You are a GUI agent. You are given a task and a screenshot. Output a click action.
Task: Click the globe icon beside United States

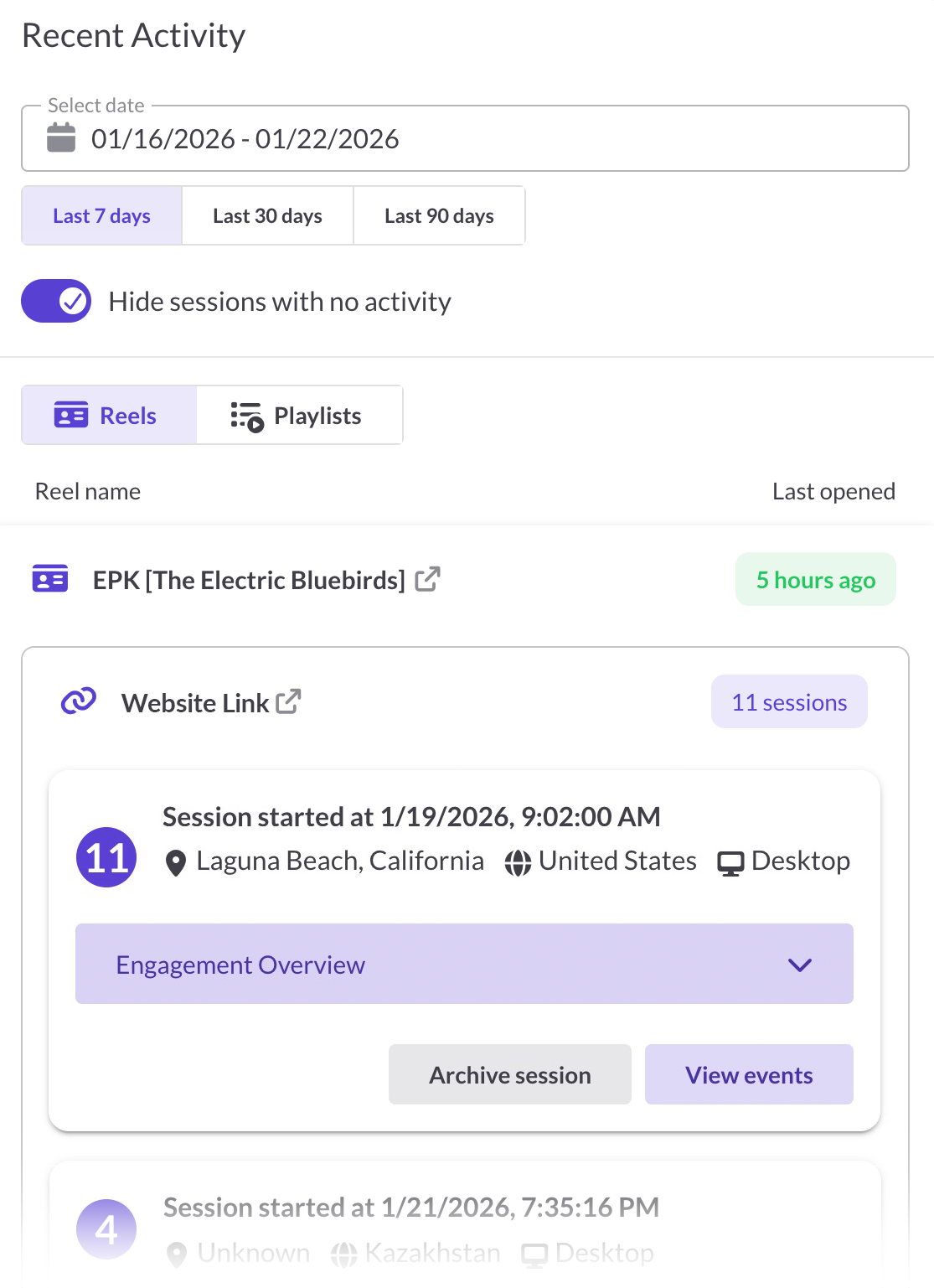[518, 862]
